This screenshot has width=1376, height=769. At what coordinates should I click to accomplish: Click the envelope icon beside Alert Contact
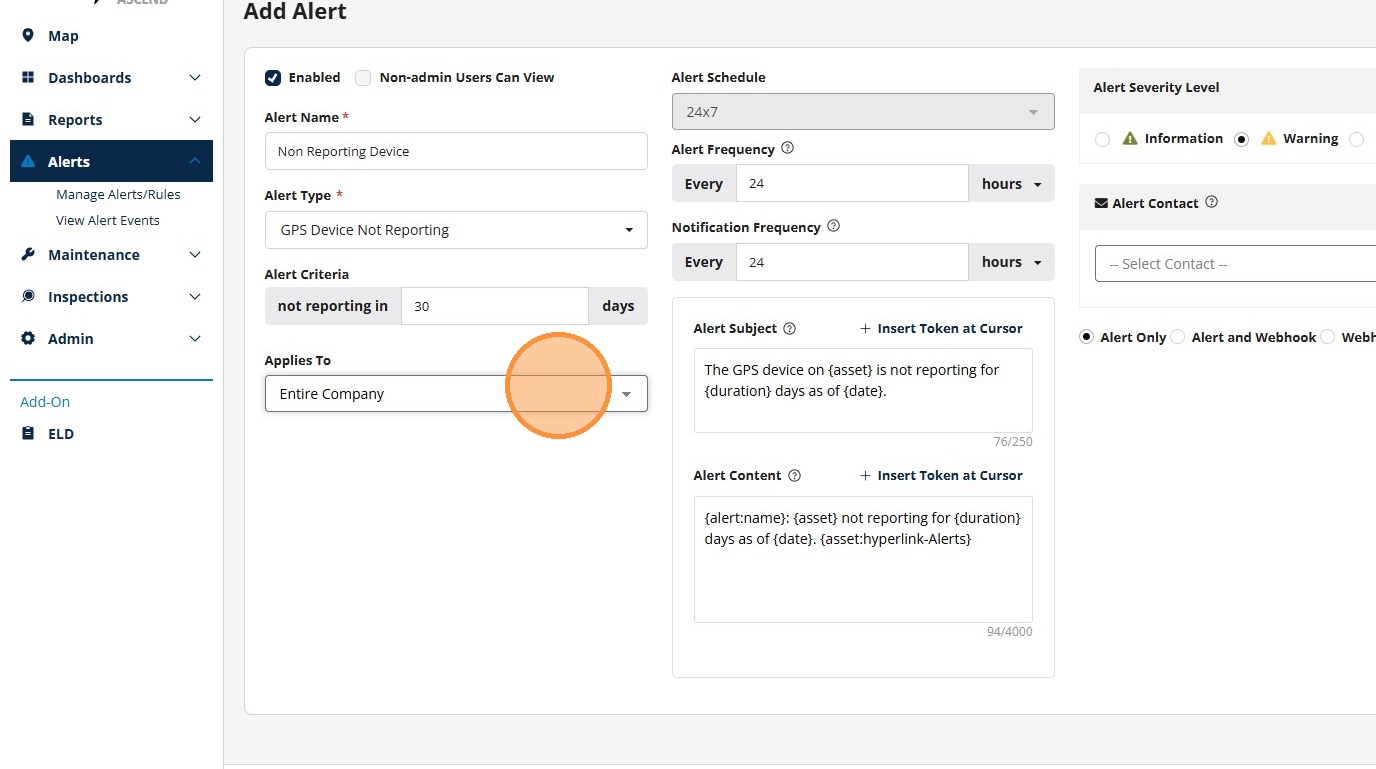coord(1101,203)
